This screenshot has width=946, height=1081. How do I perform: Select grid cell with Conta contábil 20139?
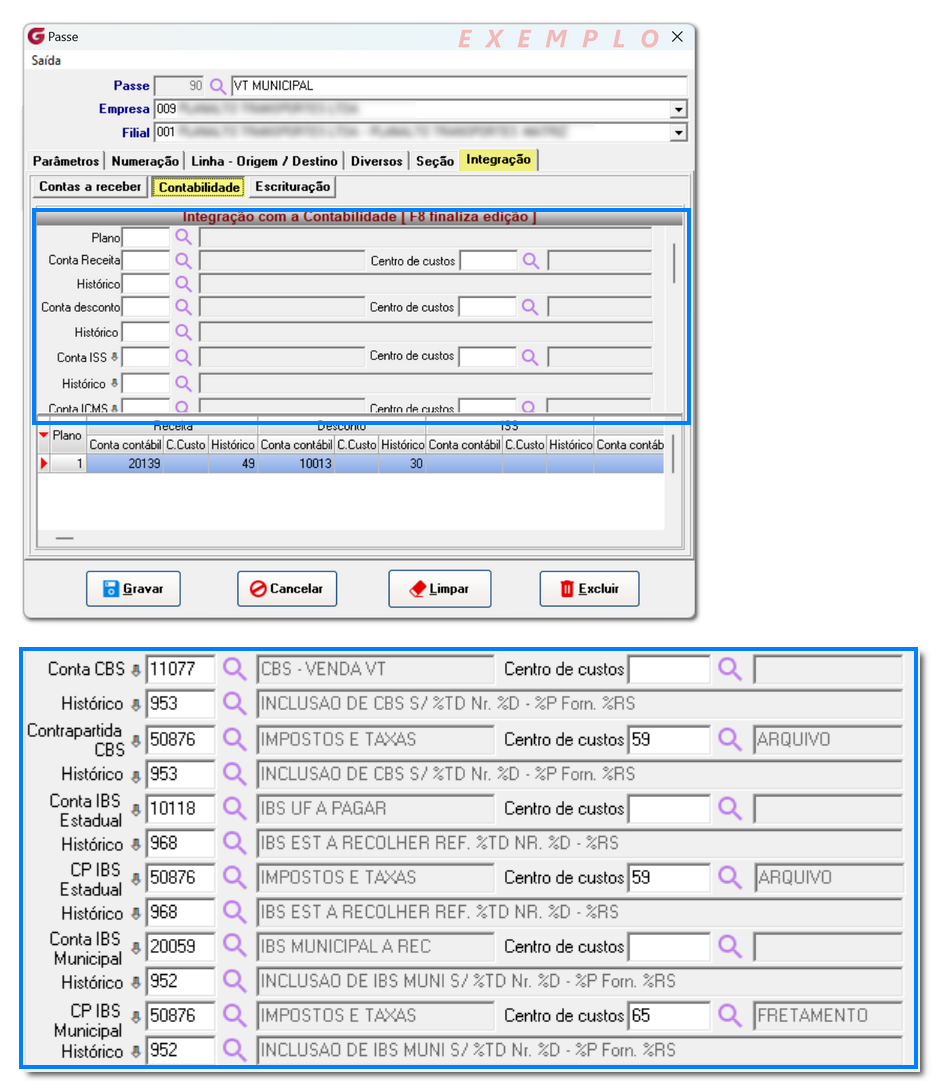(125, 464)
